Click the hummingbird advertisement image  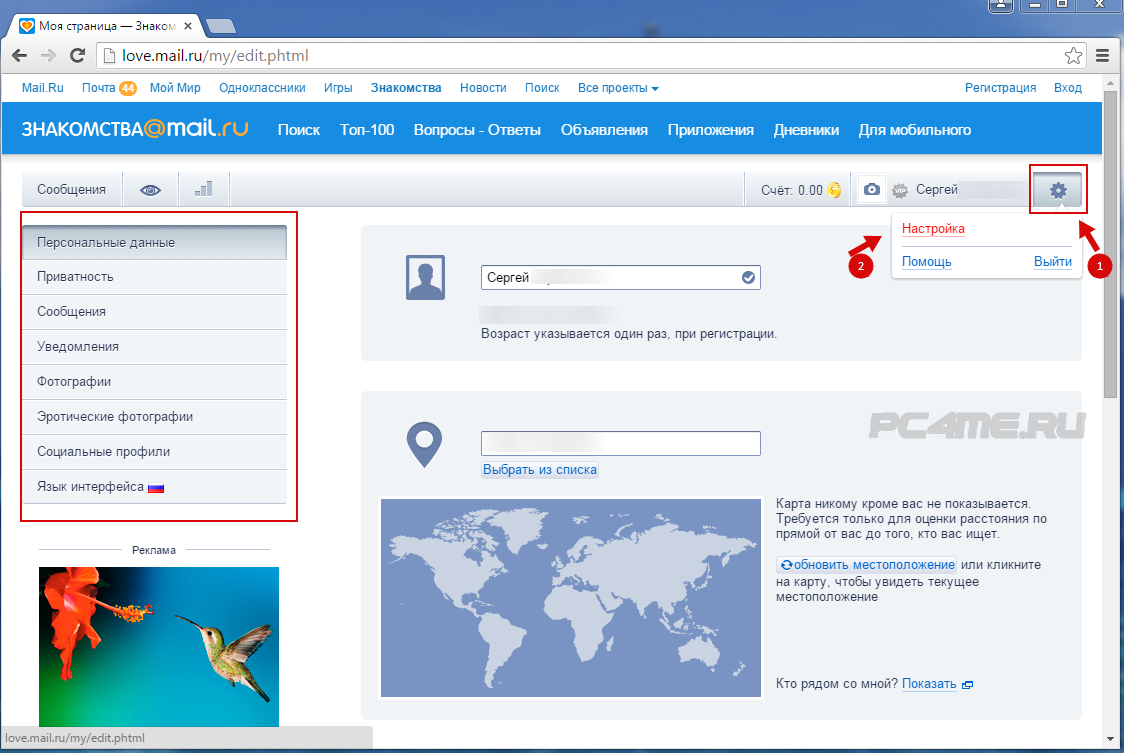click(x=158, y=646)
